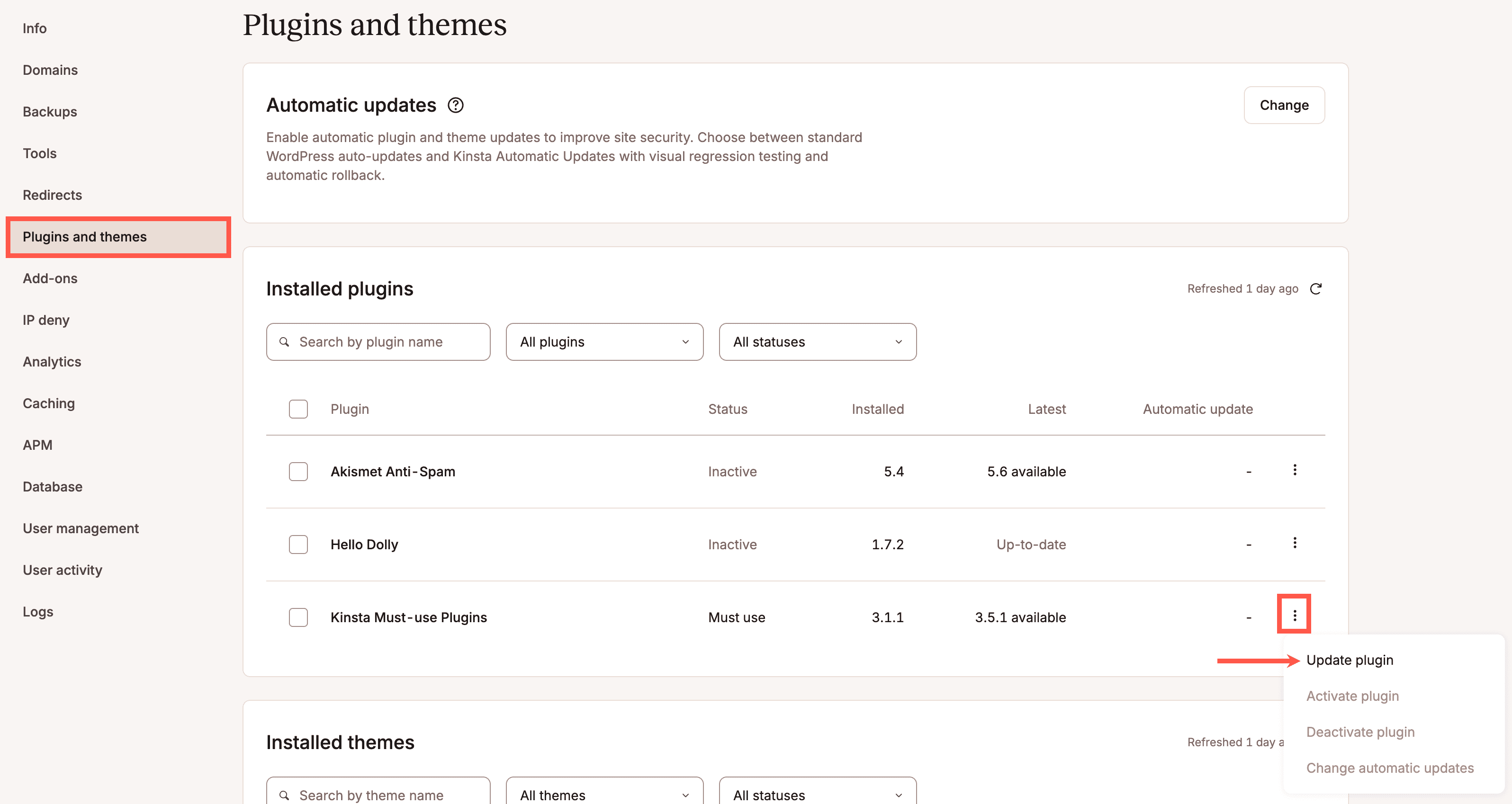
Task: Navigate to User activity in sidebar
Action: [x=62, y=569]
